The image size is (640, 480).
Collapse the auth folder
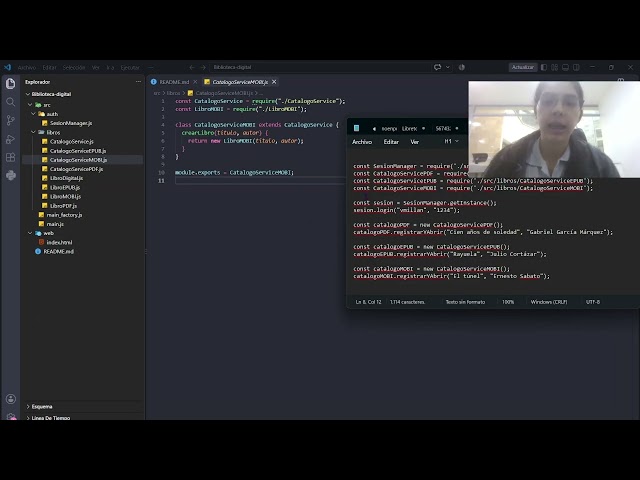point(33,114)
